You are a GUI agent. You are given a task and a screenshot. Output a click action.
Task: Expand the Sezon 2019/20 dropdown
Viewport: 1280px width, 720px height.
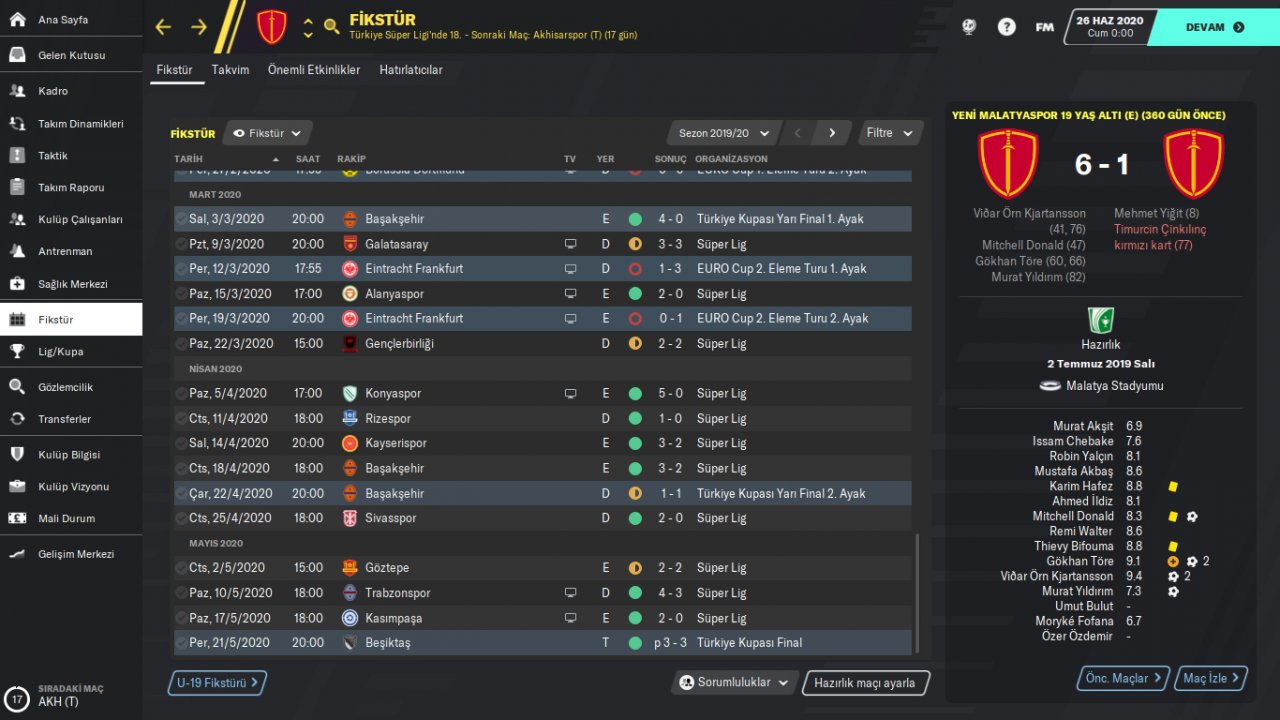(x=724, y=133)
